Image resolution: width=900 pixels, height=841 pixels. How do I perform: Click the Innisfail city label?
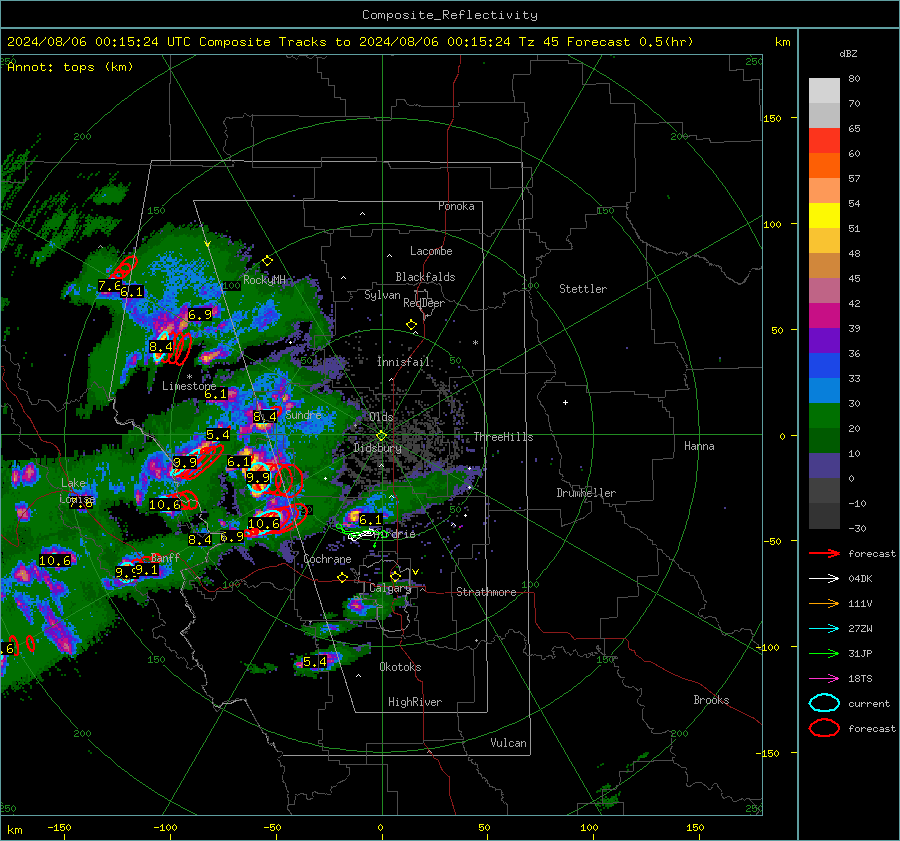403,362
